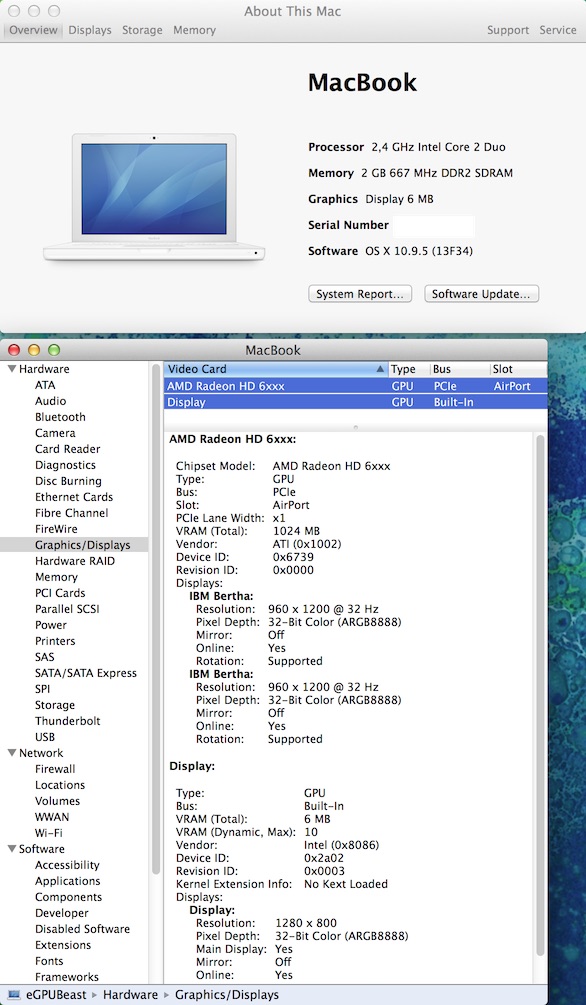Open the Service link
The image size is (586, 1005).
tap(558, 30)
